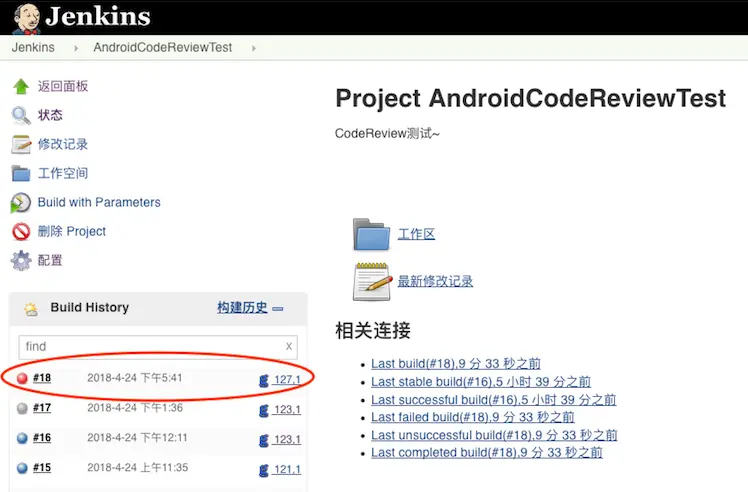Click the 2018-4-24 下午12:11 timestamp

click(137, 438)
